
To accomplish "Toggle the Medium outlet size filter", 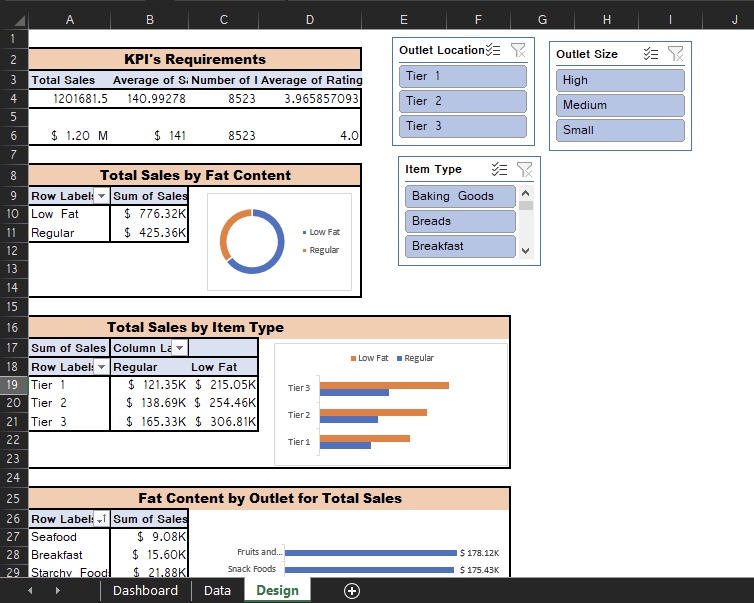I will [620, 105].
